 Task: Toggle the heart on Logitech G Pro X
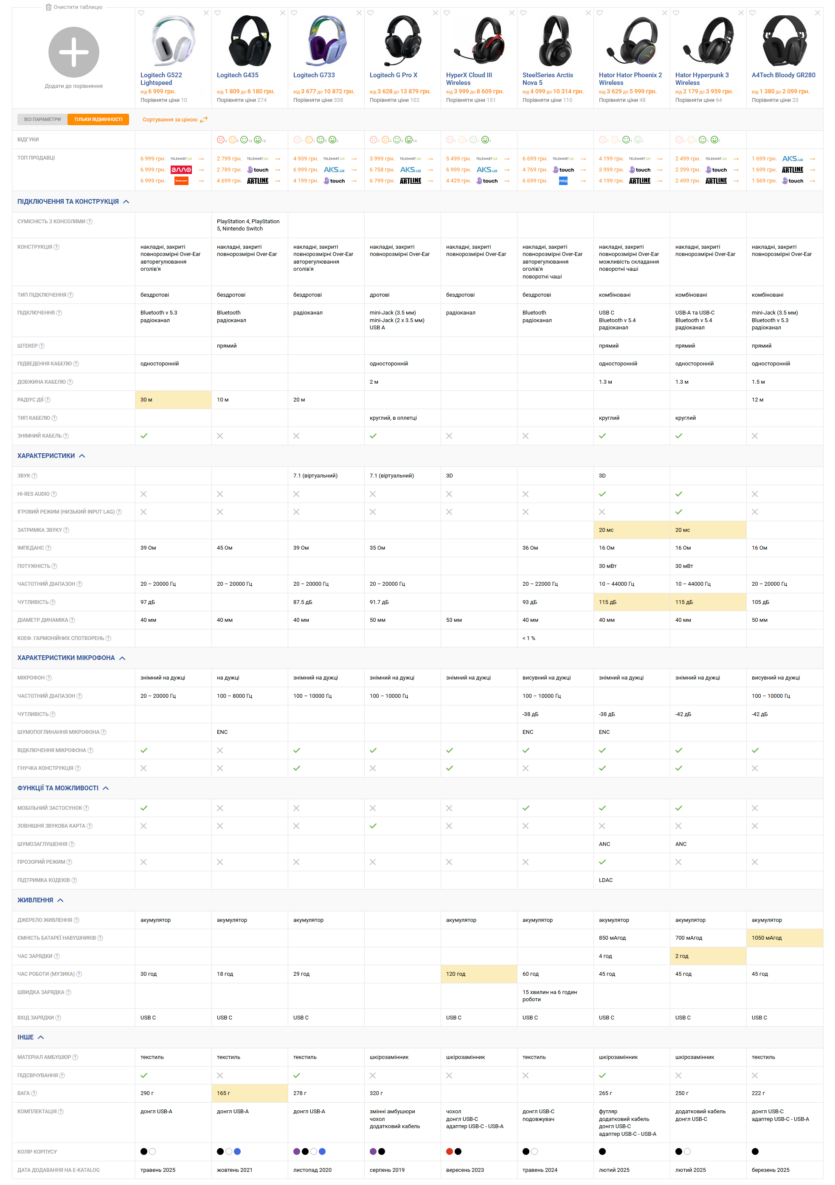point(370,13)
